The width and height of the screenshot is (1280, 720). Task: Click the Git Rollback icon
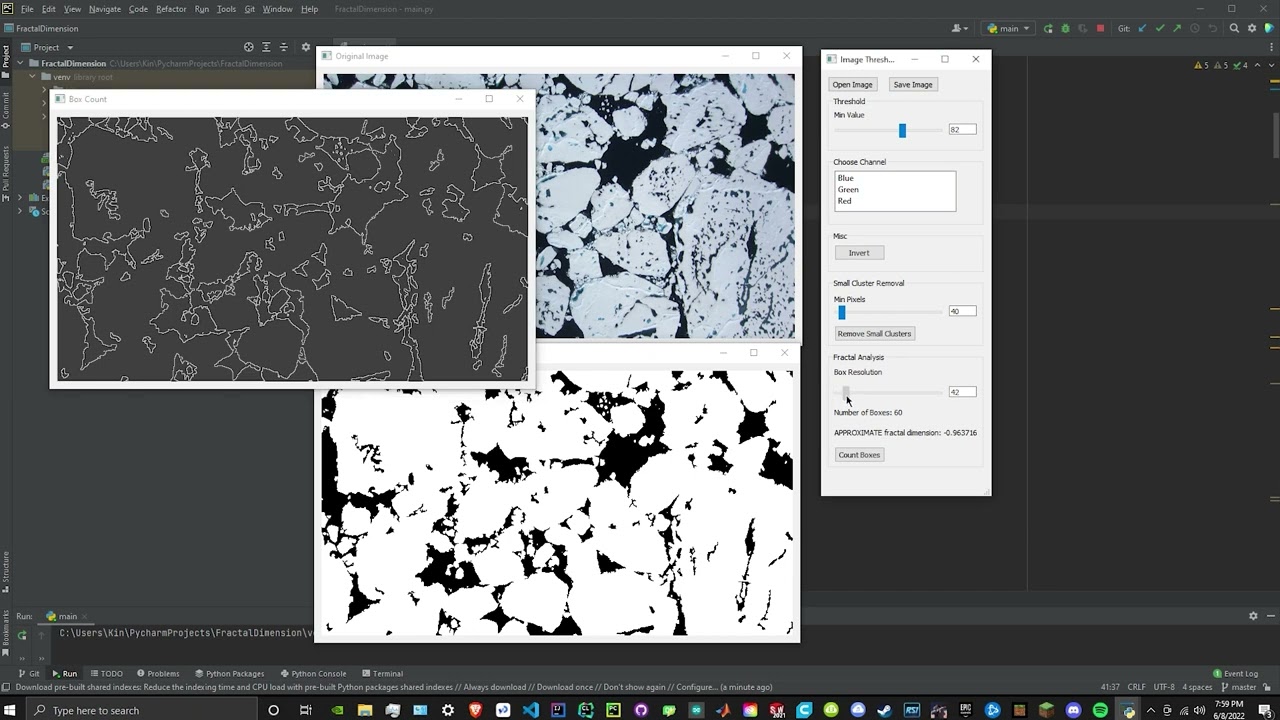(1212, 28)
